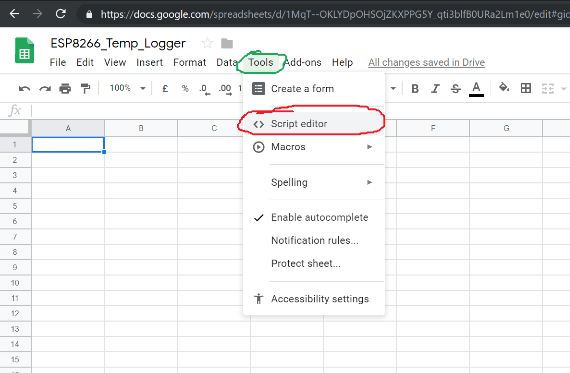Click the undo toolbar icon
The height and width of the screenshot is (373, 570).
click(x=24, y=88)
